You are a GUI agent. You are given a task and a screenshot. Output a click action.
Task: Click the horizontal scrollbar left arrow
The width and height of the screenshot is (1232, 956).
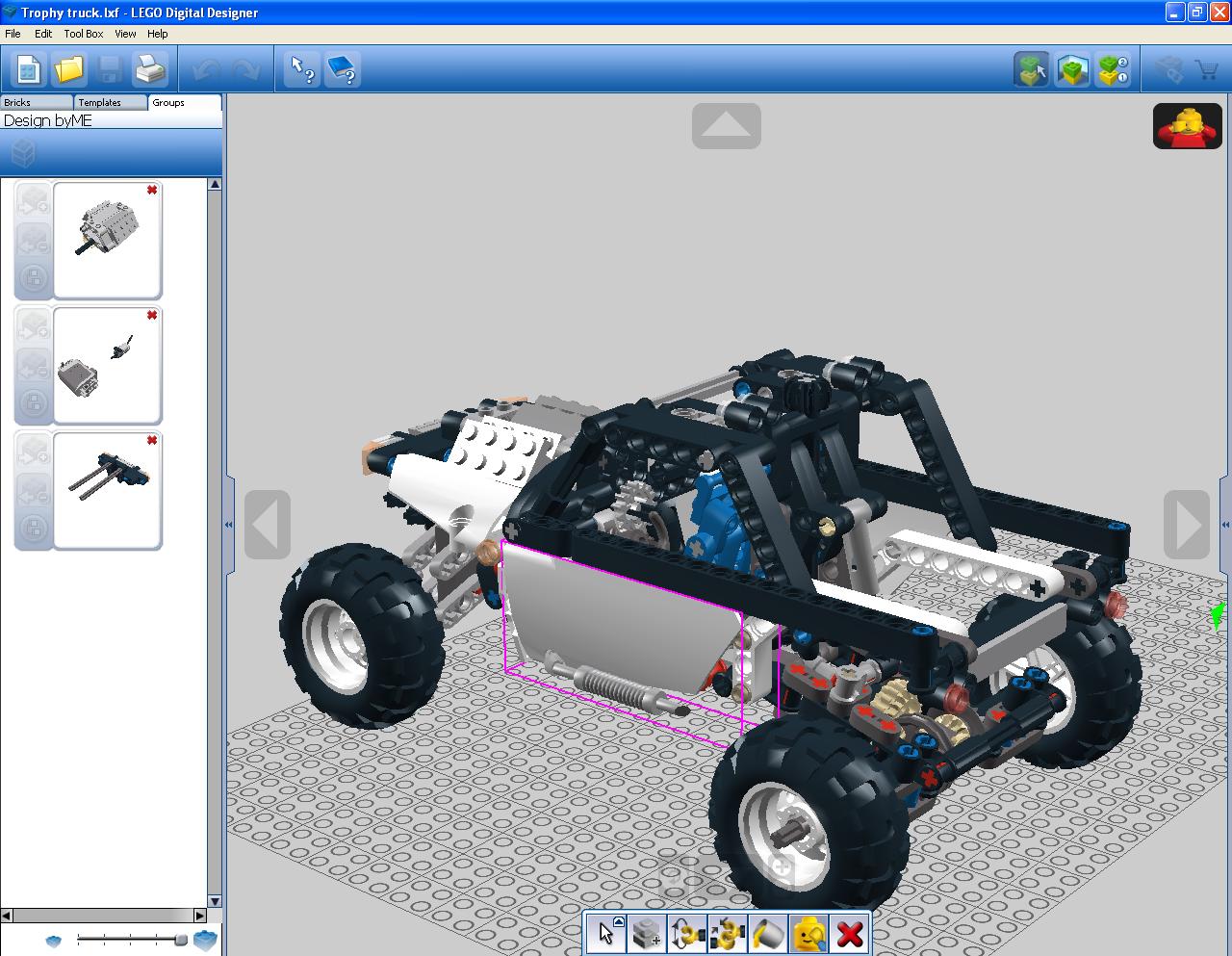click(7, 916)
